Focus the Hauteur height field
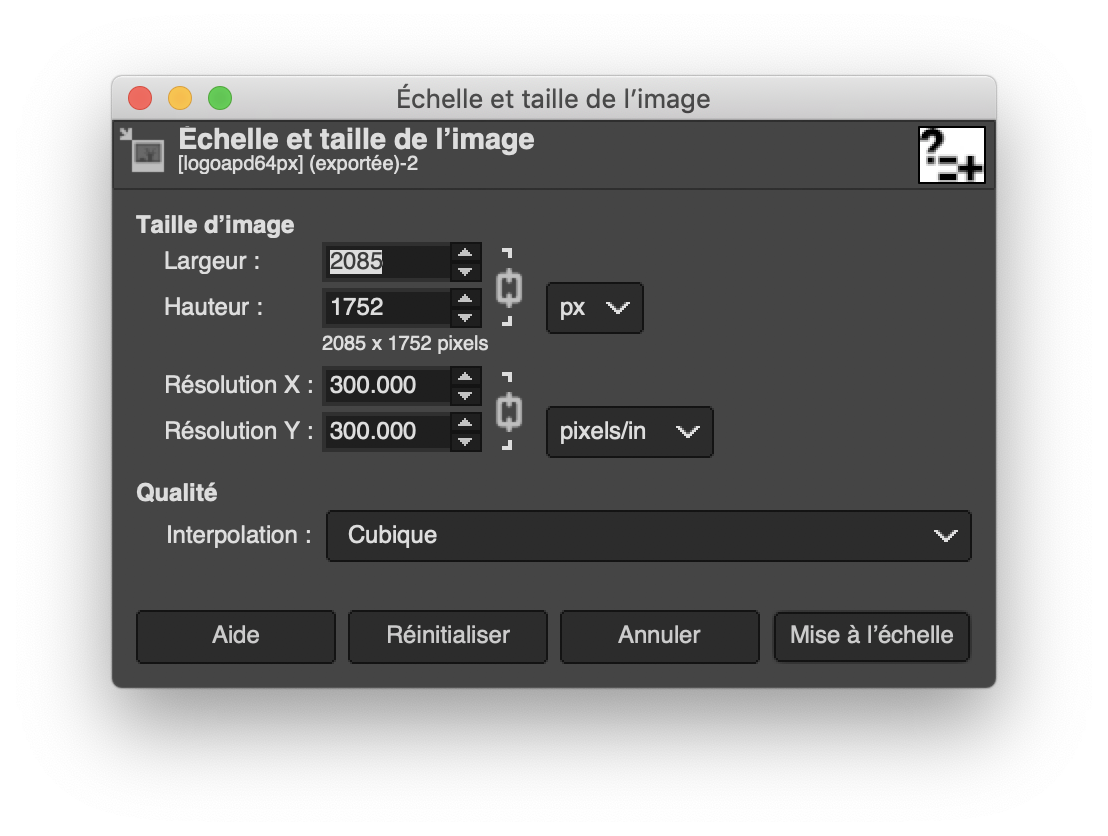This screenshot has width=1108, height=836. [388, 308]
